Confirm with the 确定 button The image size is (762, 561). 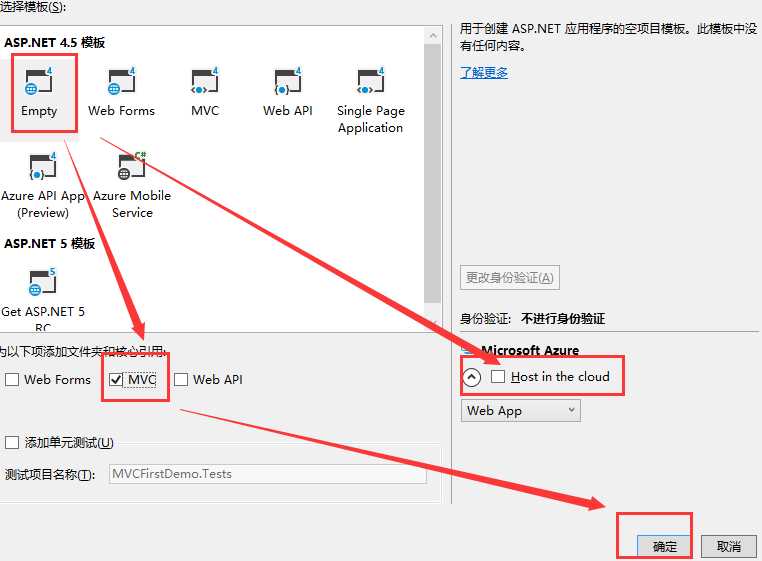pos(664,546)
